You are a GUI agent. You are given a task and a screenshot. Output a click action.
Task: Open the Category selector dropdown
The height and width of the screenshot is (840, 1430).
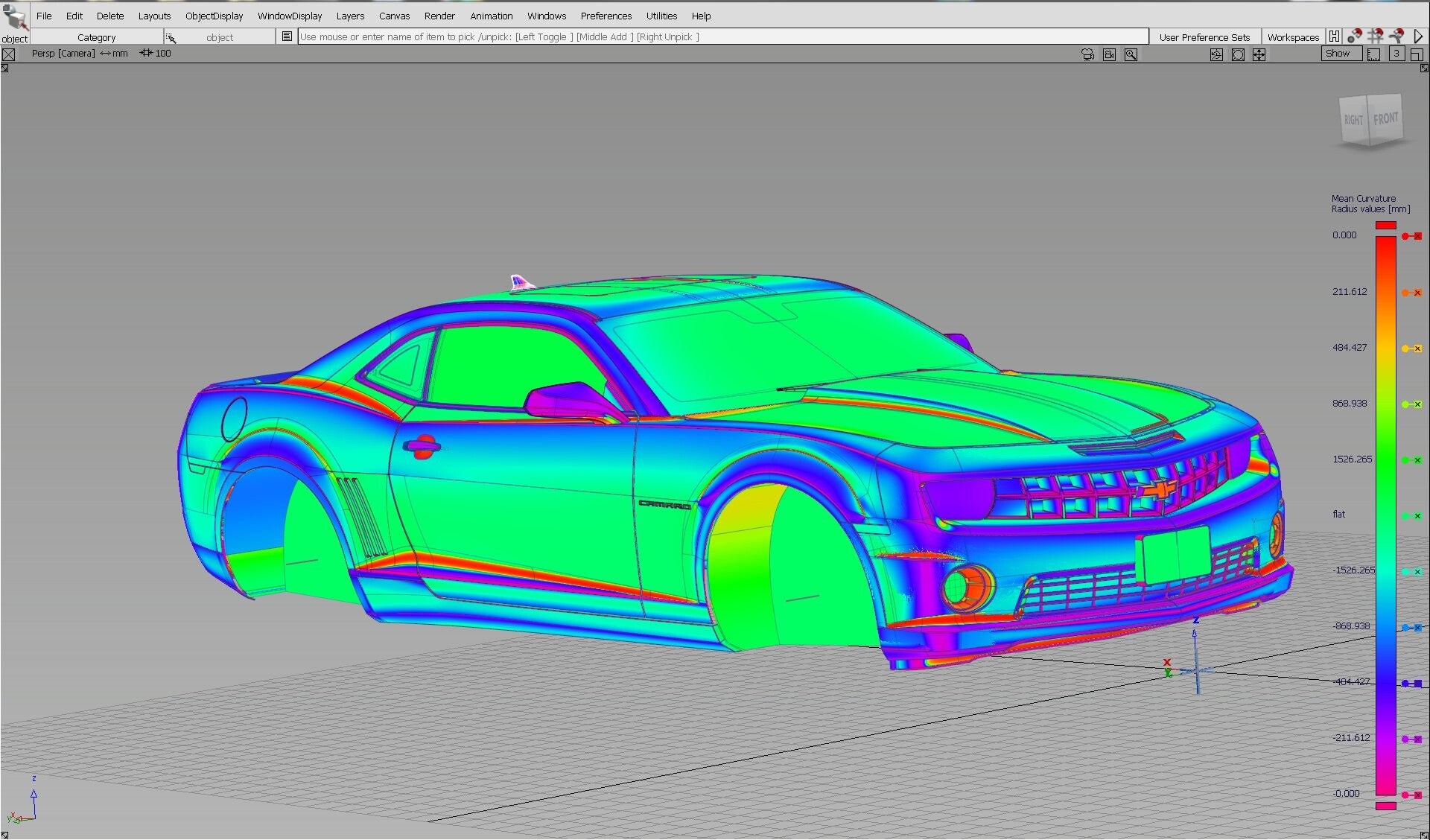point(96,37)
